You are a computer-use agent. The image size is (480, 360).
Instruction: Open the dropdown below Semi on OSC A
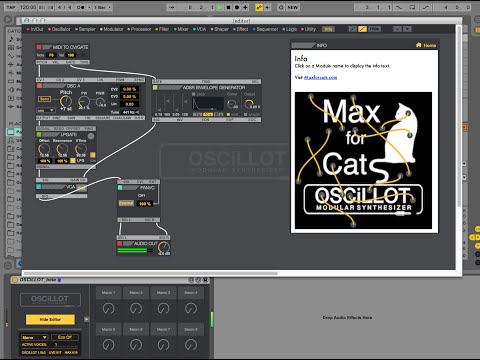[46, 110]
